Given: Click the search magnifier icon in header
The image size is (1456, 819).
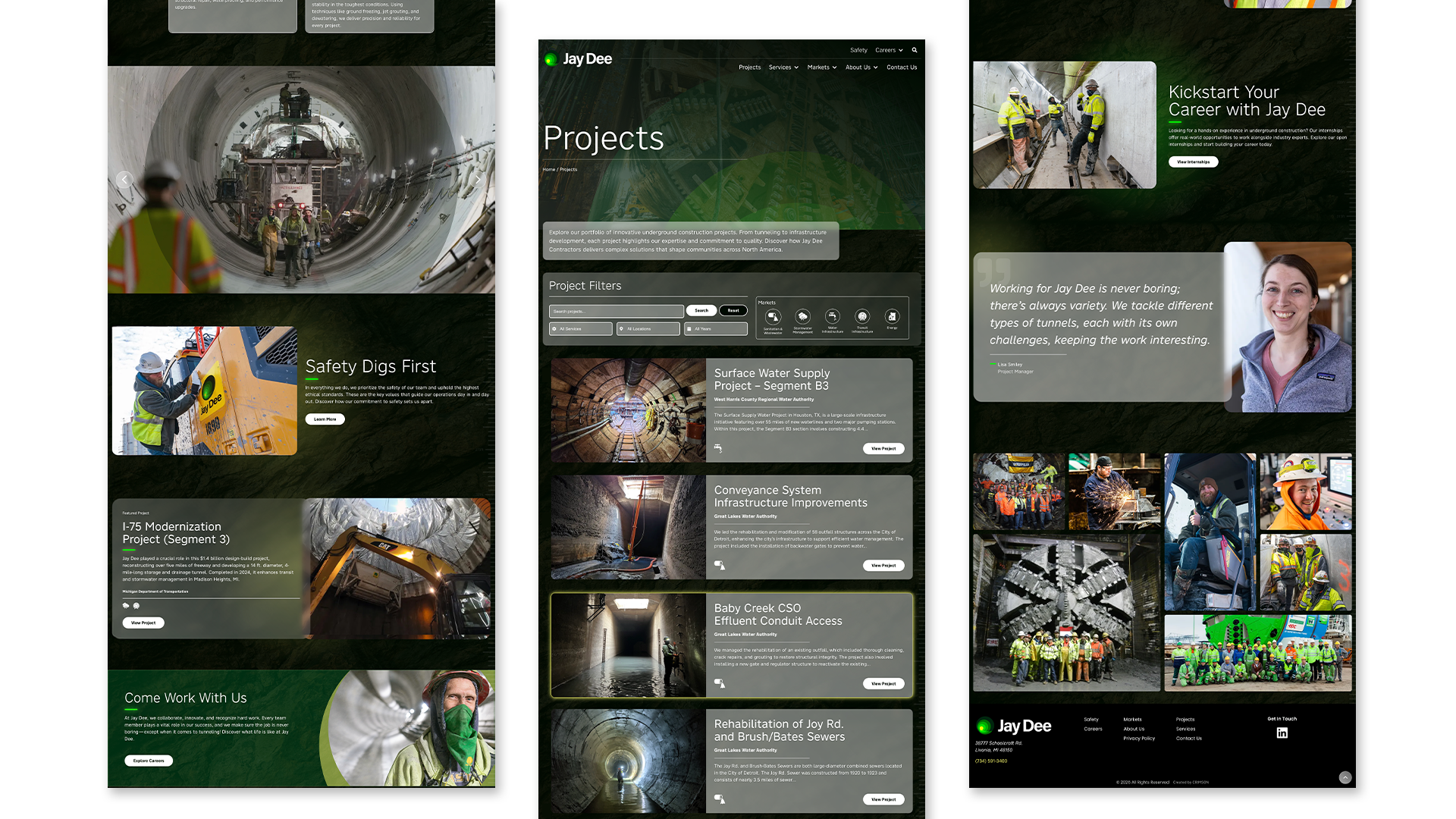Looking at the screenshot, I should point(915,50).
